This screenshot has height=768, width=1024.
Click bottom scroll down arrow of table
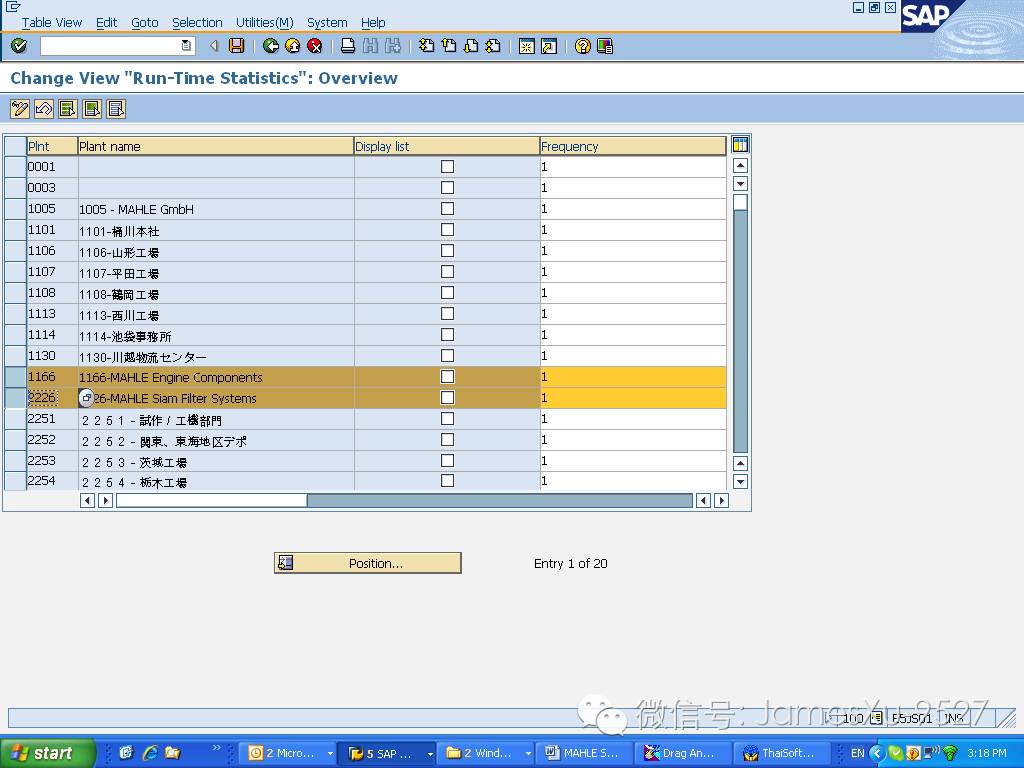point(740,482)
